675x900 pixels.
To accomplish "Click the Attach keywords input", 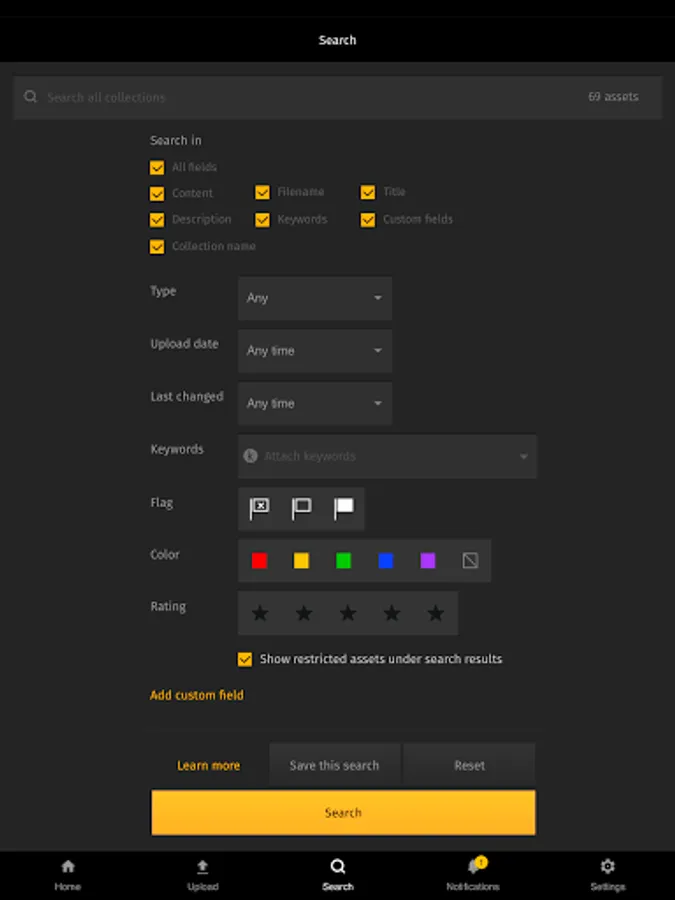I will click(x=387, y=456).
